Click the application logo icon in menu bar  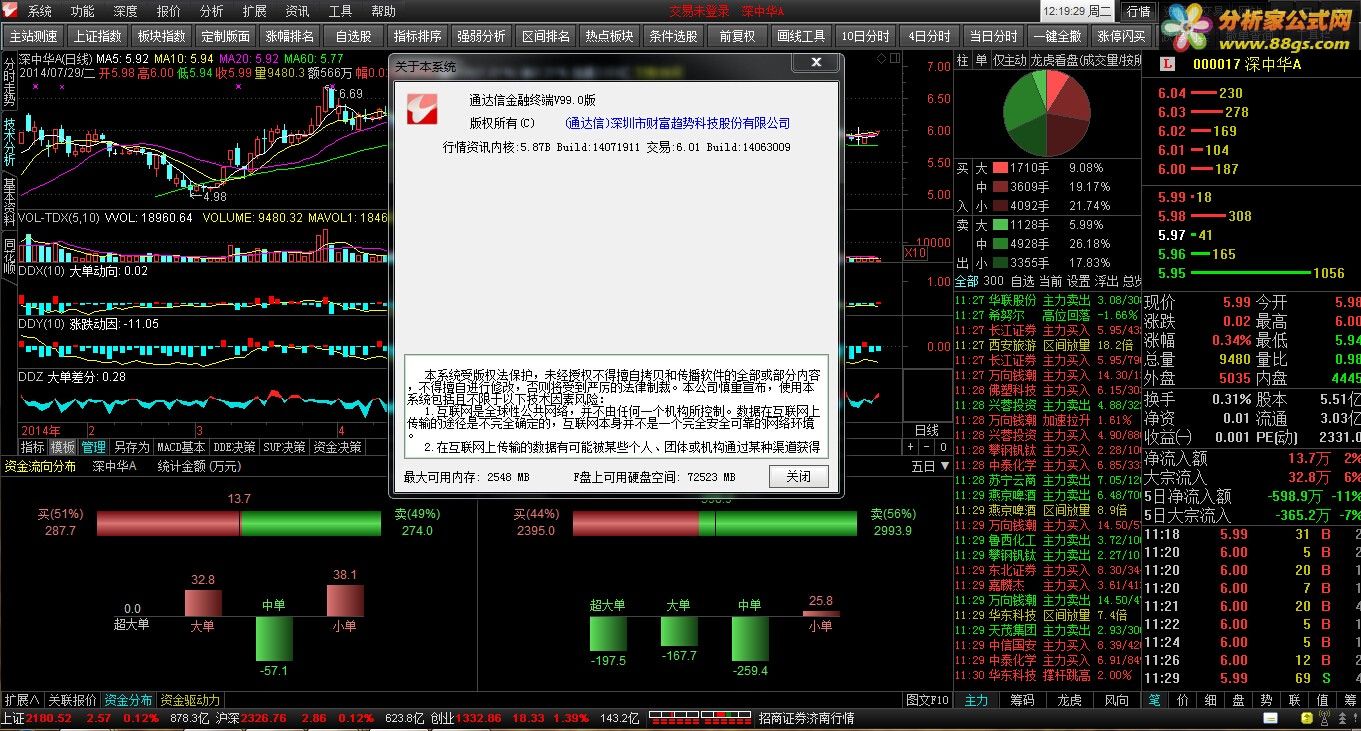(10, 11)
